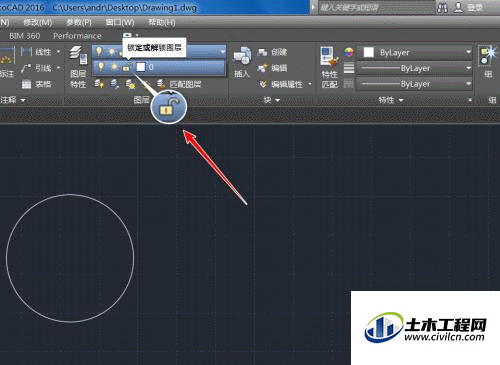Viewport: 500px width, 365px height.
Task: Open the Parametric (参数(P)) menu
Action: [x=79, y=22]
